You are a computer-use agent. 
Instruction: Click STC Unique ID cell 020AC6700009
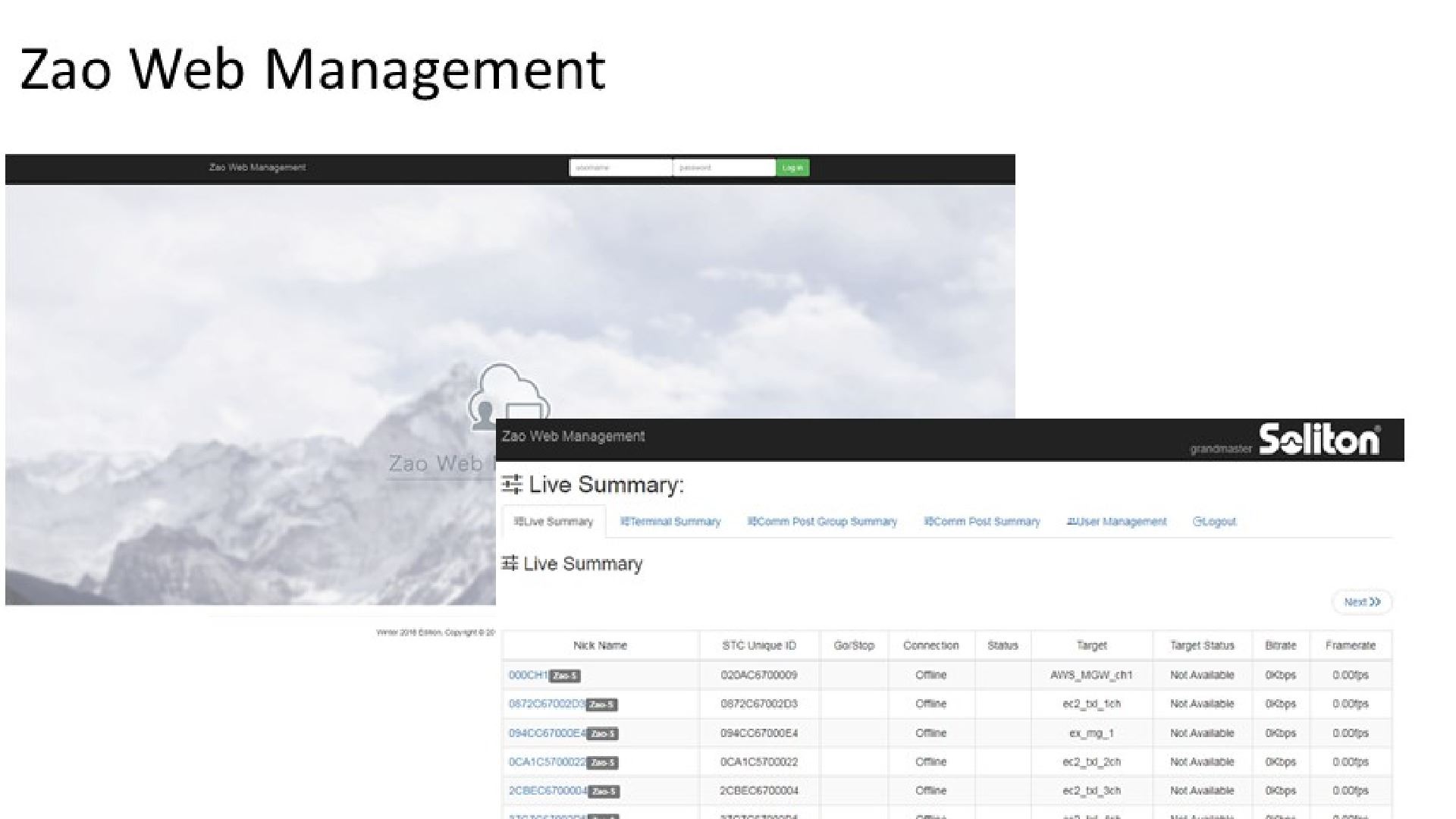[759, 675]
